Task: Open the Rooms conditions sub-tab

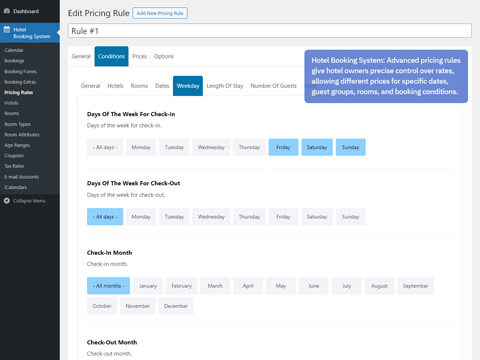Action: tap(139, 86)
